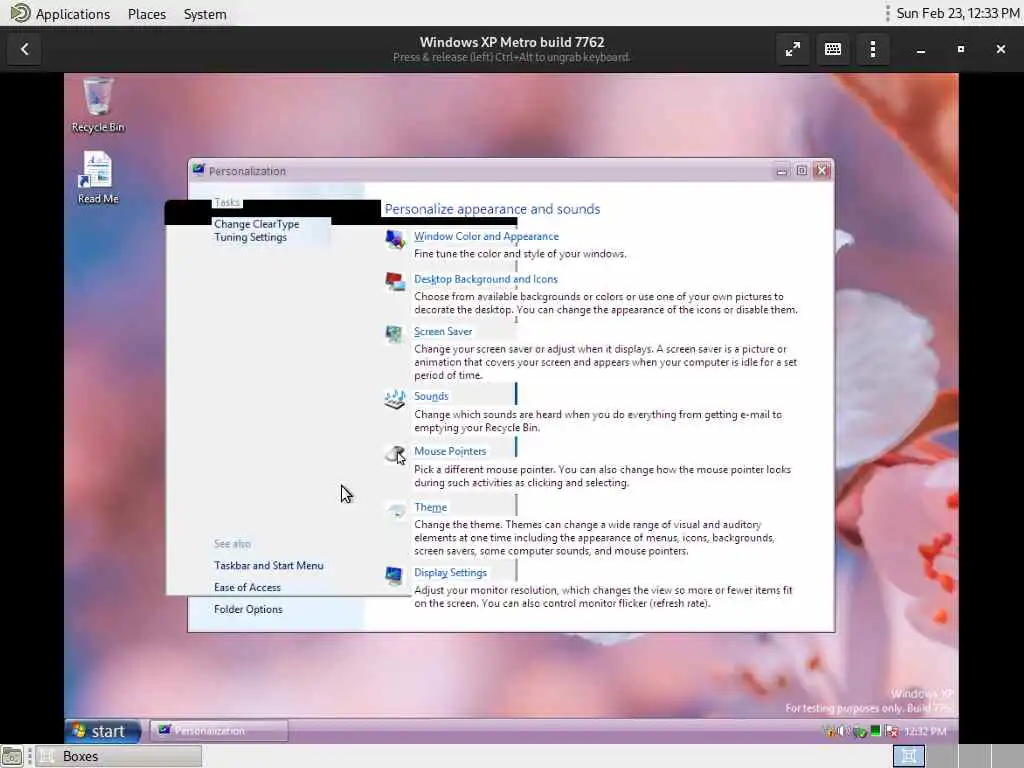1024x768 pixels.
Task: Open Window Color and Appearance icon
Action: point(394,240)
